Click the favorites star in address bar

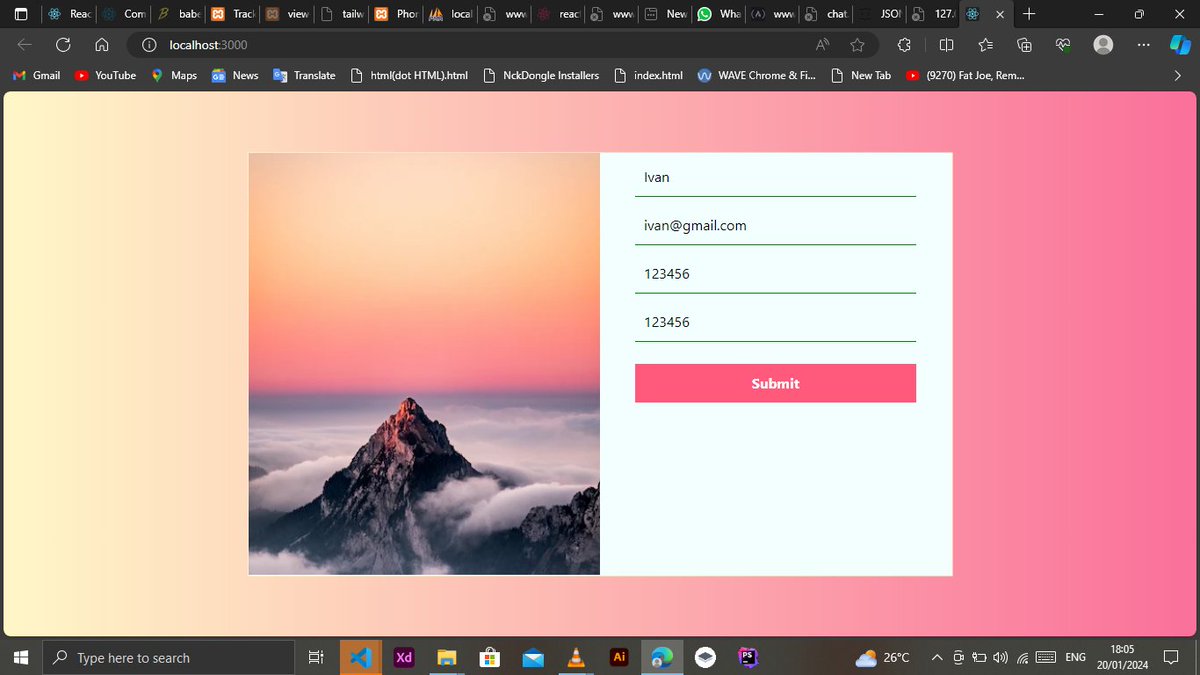coord(857,44)
